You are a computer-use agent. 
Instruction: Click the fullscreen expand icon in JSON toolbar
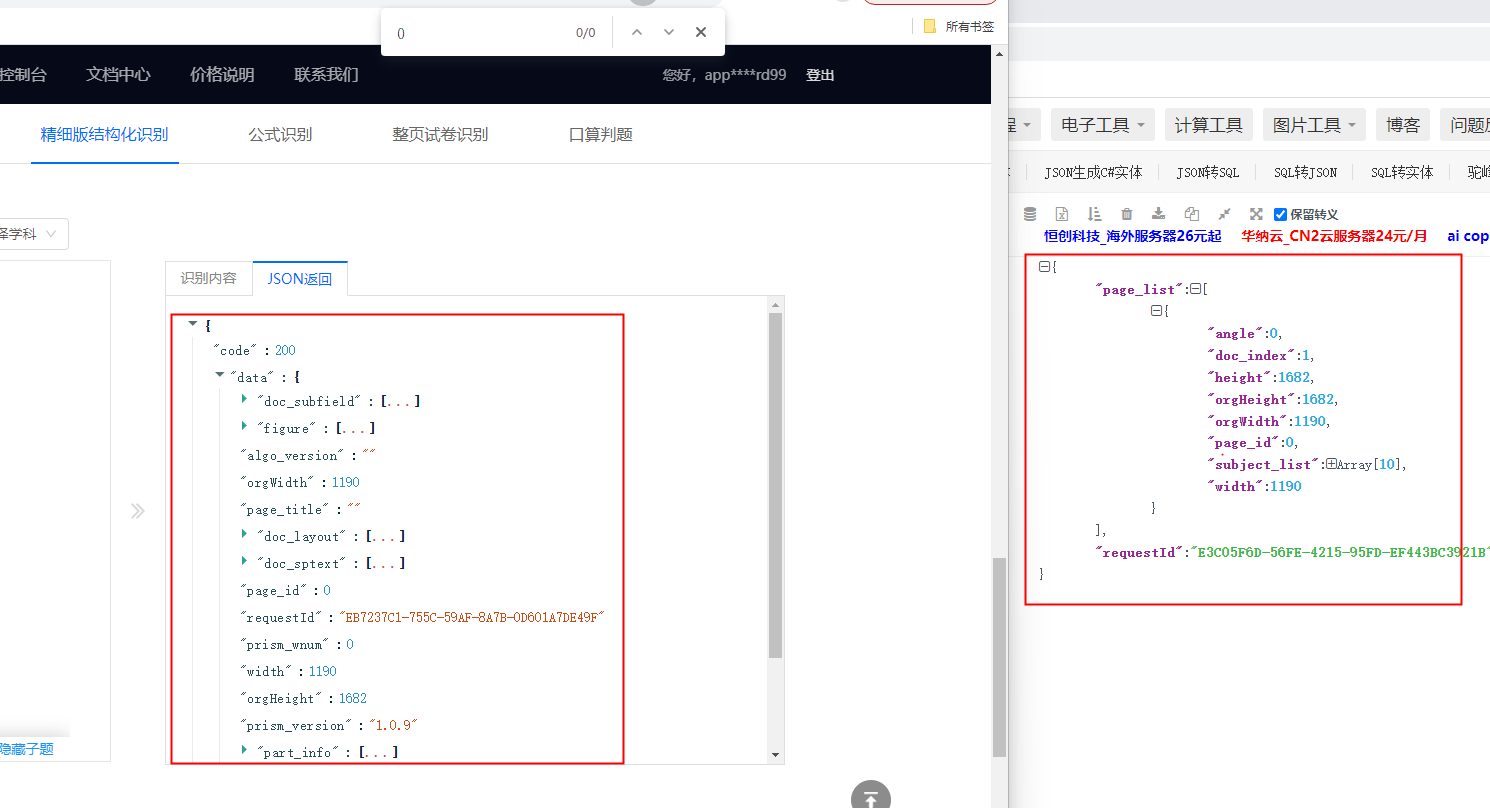(1256, 214)
